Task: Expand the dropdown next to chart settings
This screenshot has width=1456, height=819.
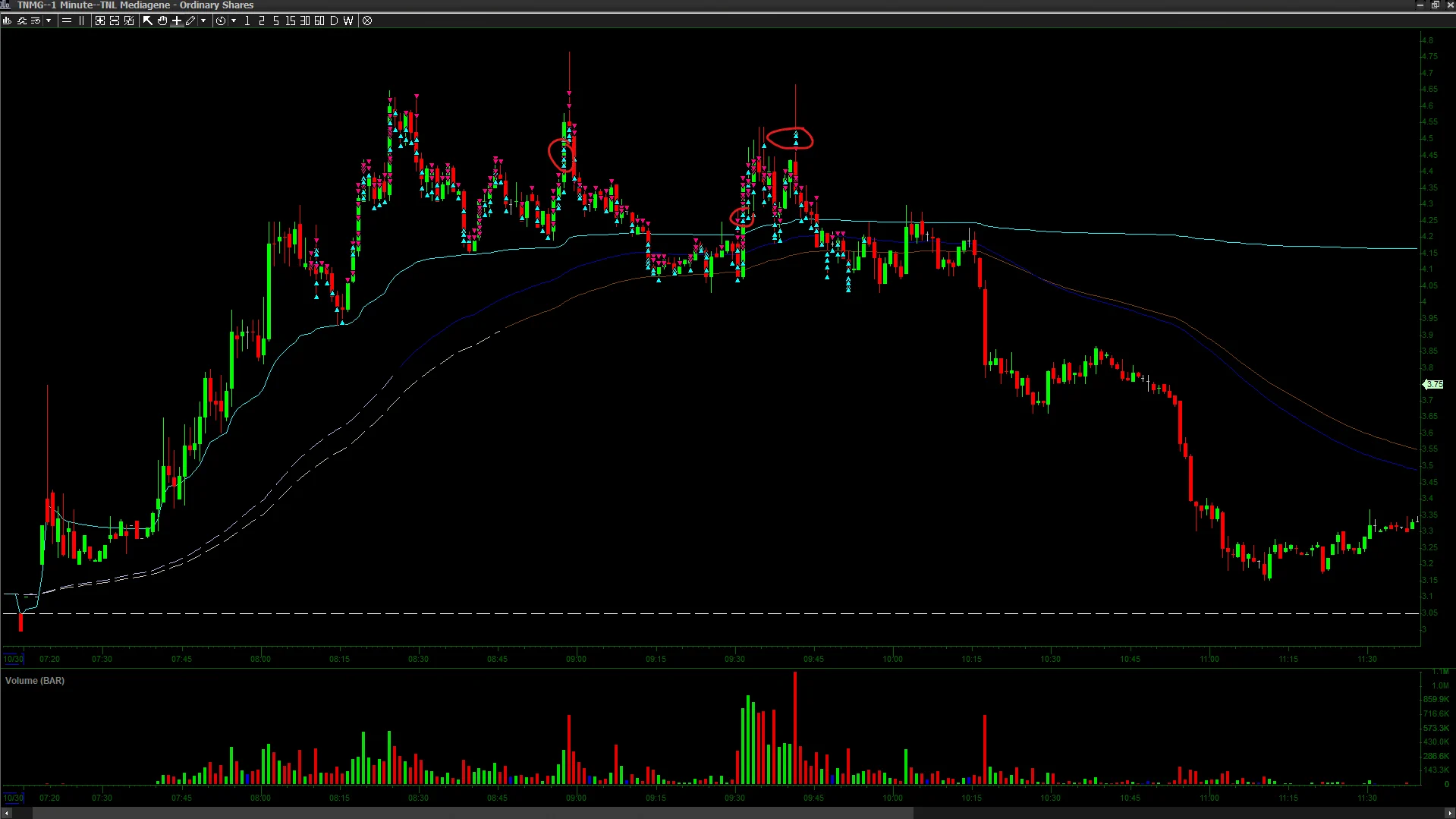Action: 49,20
